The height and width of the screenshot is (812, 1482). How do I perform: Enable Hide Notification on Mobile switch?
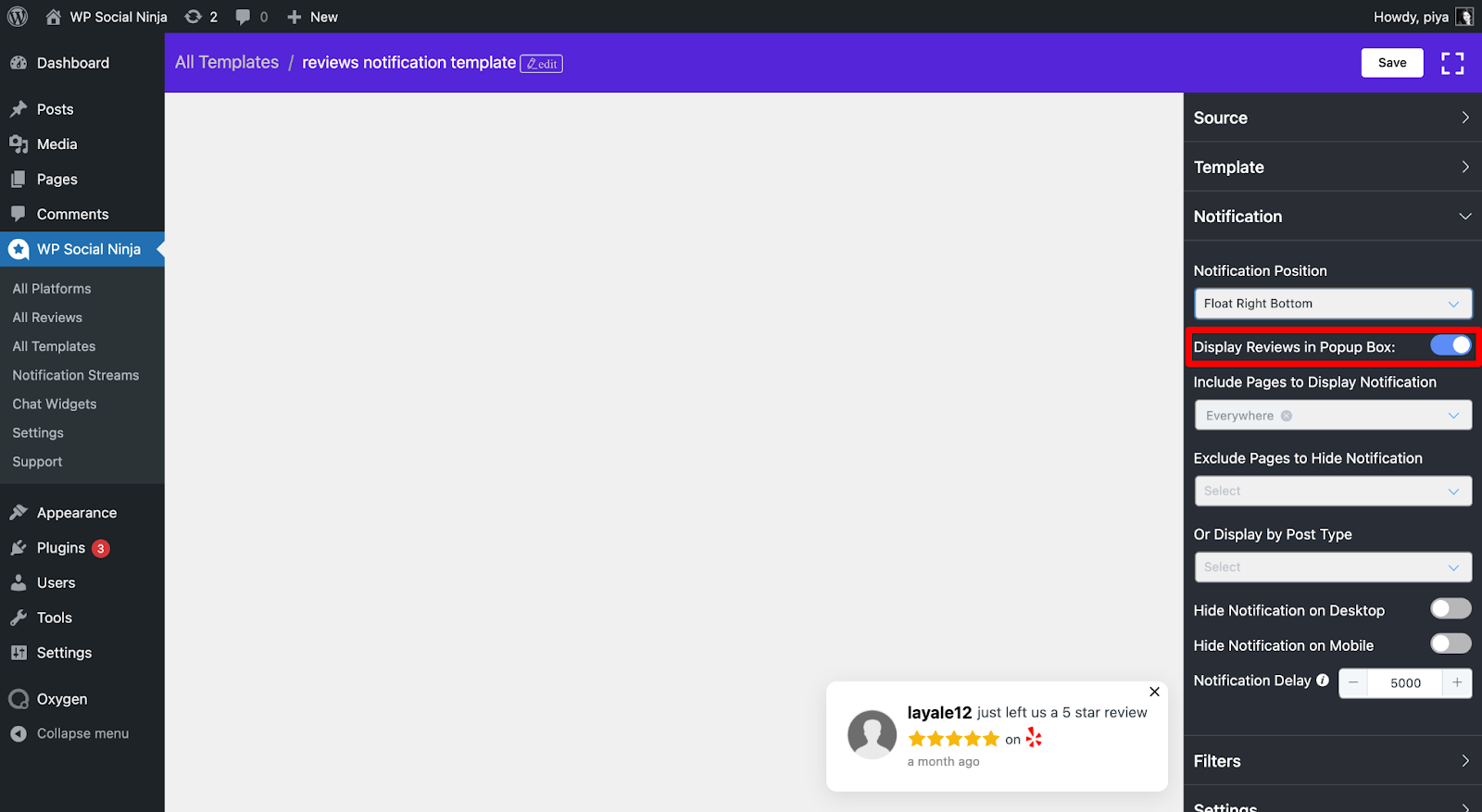coord(1451,643)
